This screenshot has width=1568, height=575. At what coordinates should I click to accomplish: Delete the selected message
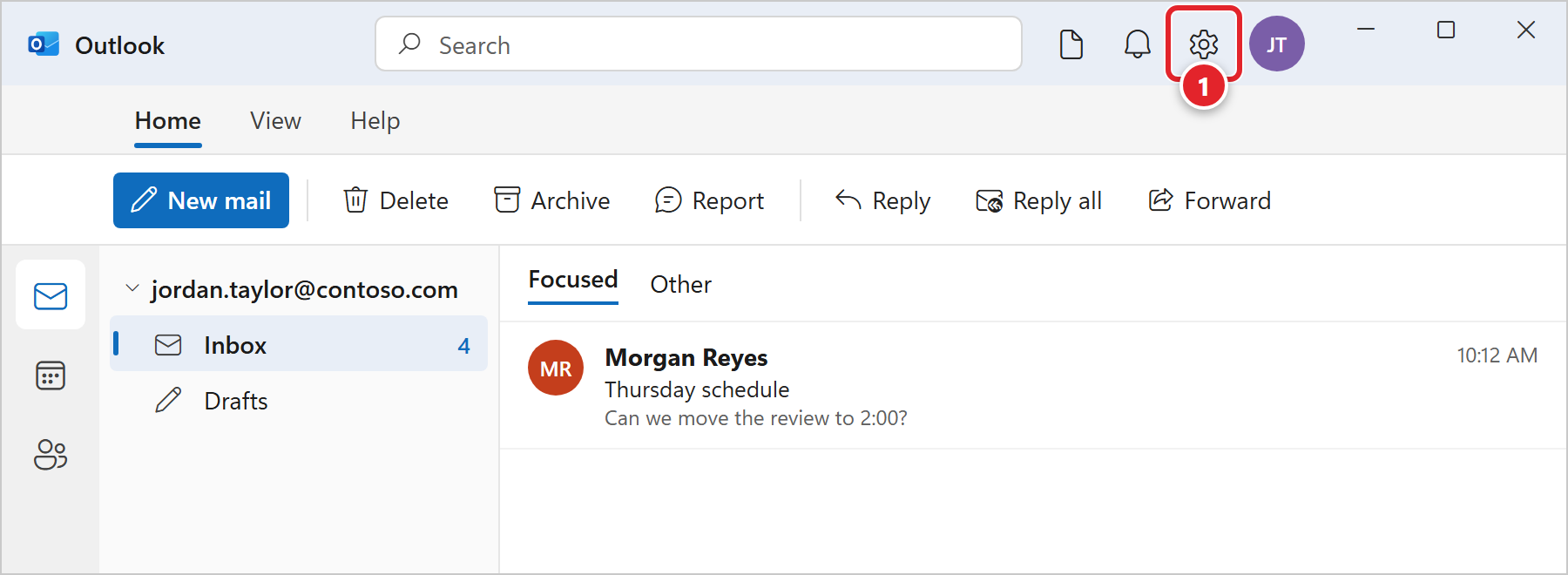[x=395, y=200]
